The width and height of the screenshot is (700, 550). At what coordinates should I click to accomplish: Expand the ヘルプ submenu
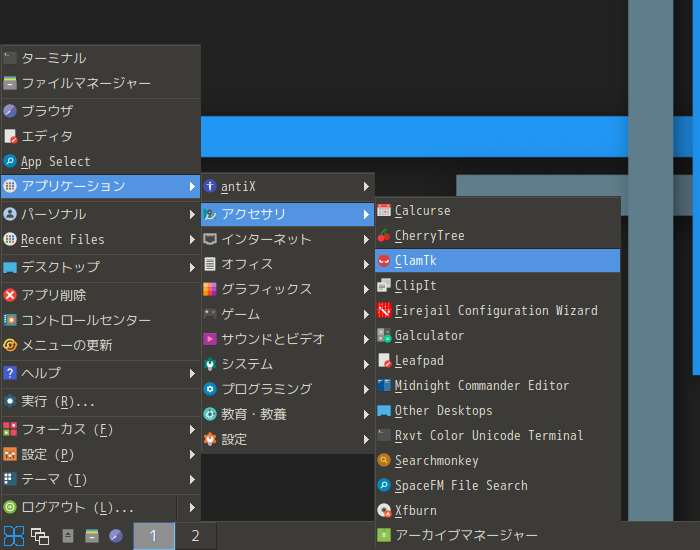pyautogui.click(x=101, y=373)
